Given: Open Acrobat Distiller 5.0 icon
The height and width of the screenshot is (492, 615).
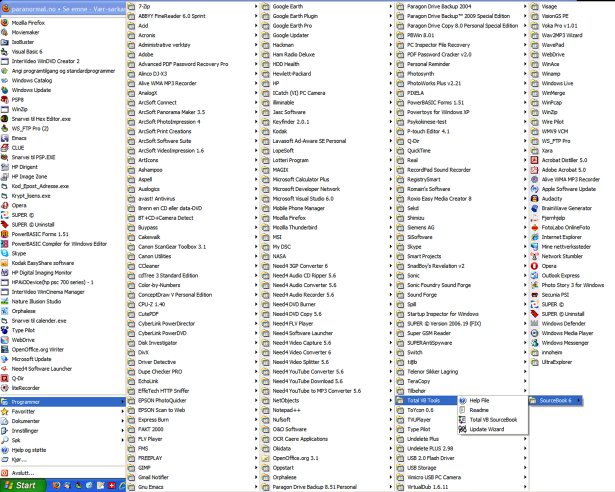Looking at the screenshot, I should pos(534,160).
